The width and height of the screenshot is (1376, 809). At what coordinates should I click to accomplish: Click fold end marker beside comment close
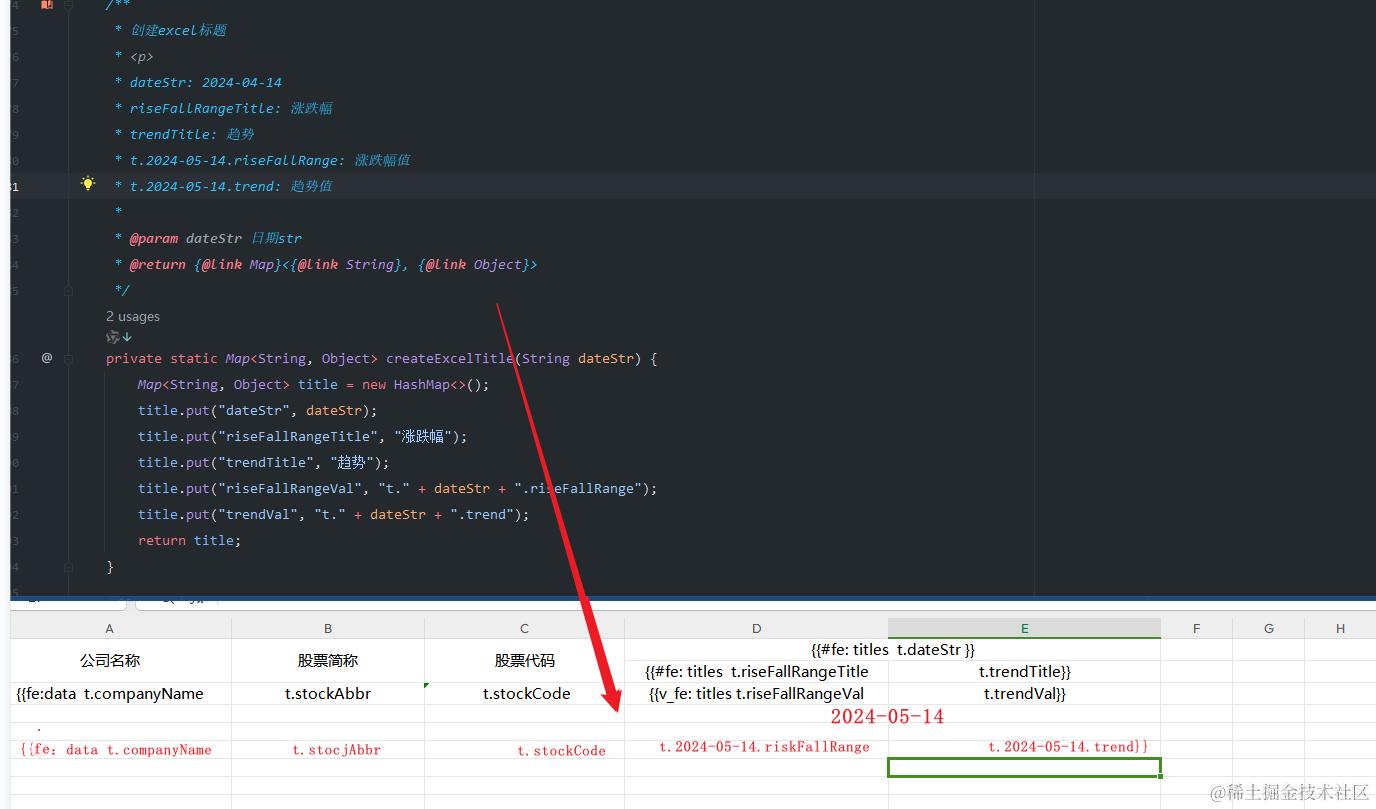[x=69, y=290]
